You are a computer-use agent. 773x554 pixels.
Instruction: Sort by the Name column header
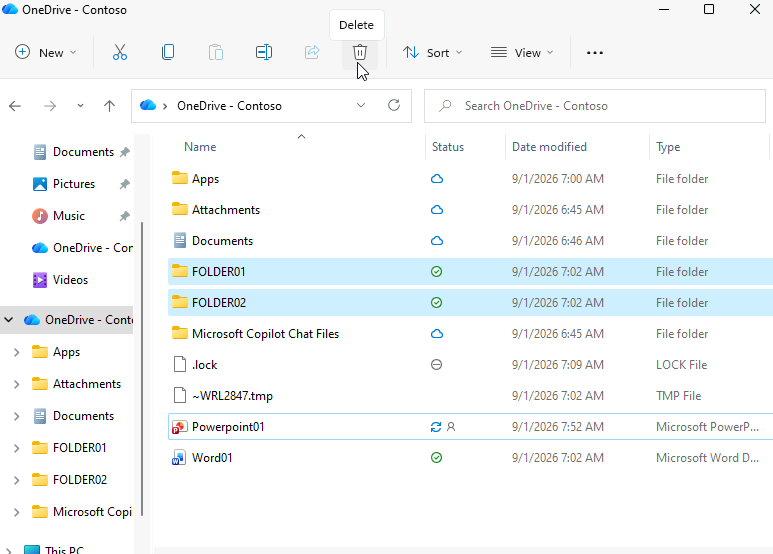coord(200,147)
